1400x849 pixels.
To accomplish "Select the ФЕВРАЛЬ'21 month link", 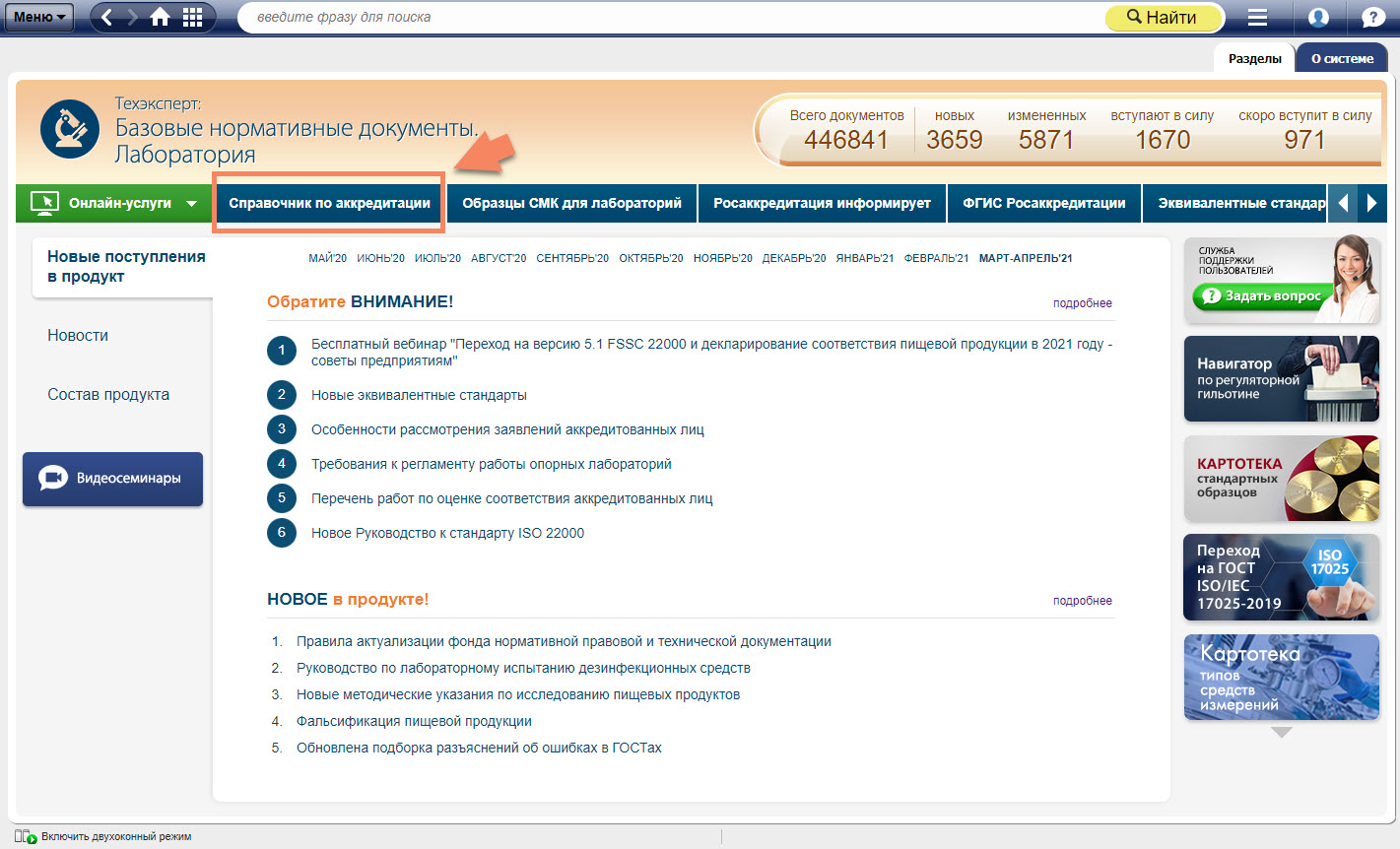I will click(936, 258).
